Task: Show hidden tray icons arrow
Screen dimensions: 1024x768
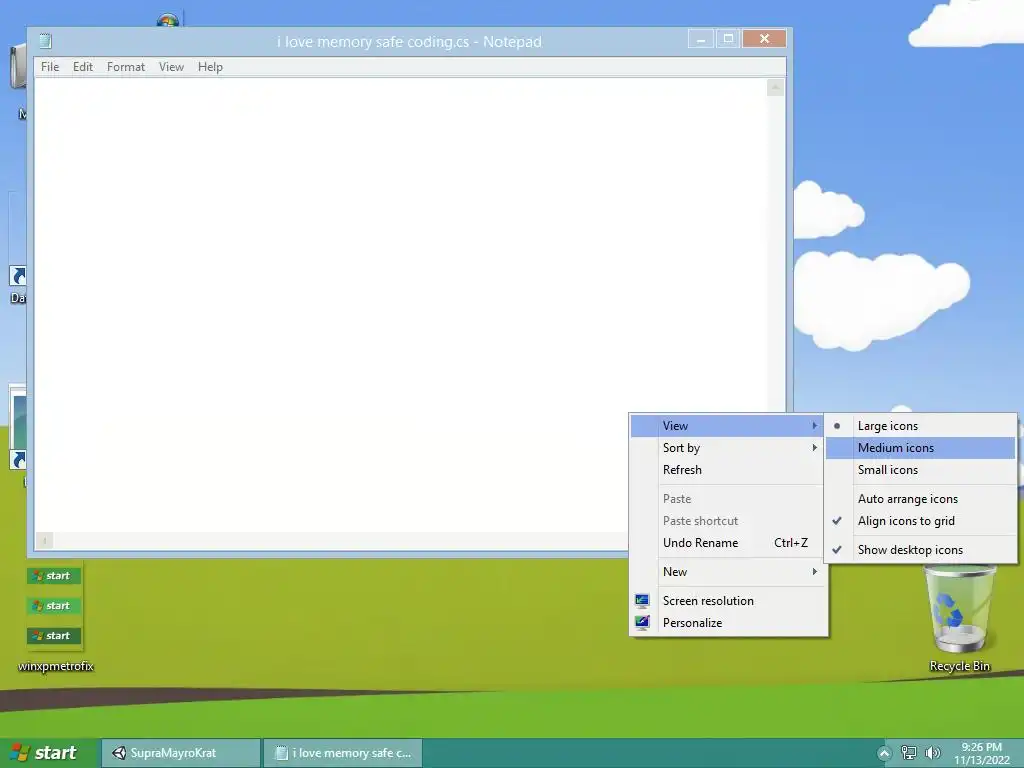Action: tap(884, 754)
